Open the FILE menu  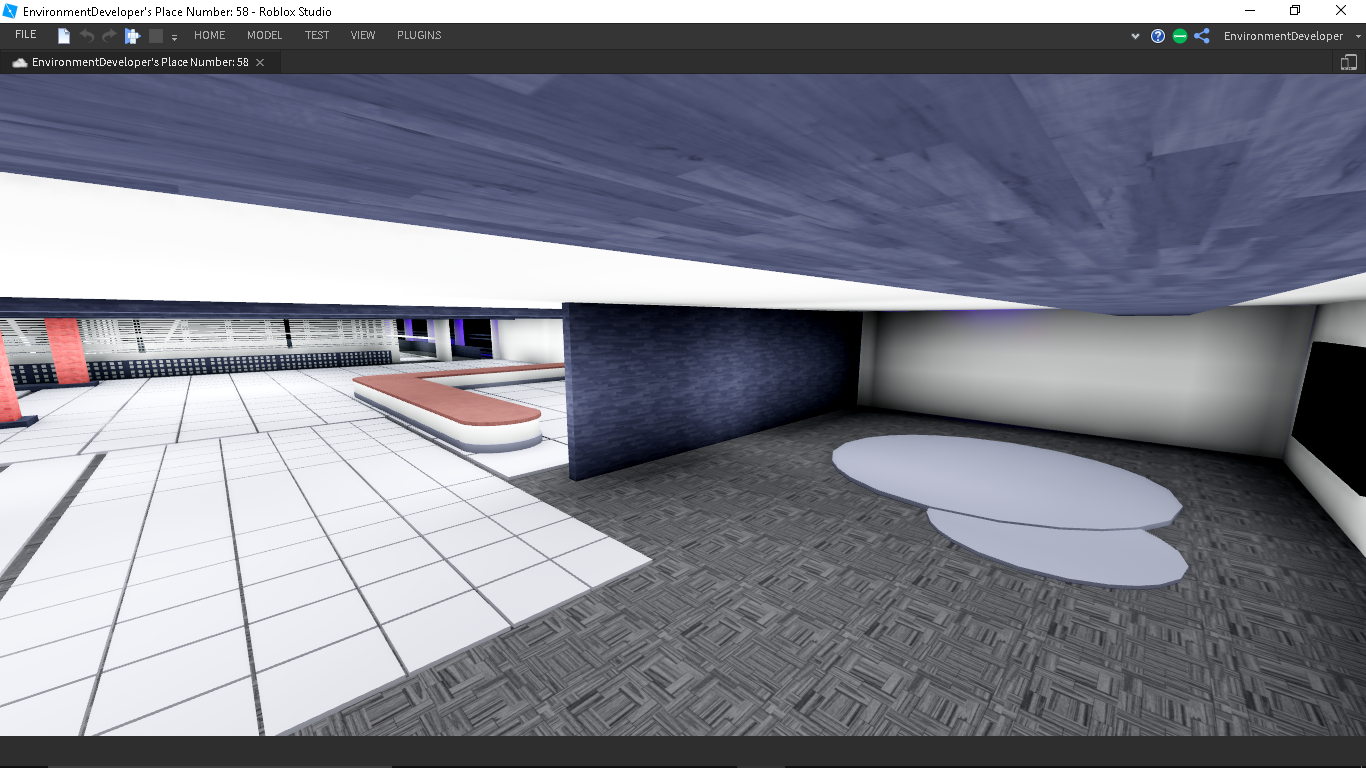pos(26,35)
